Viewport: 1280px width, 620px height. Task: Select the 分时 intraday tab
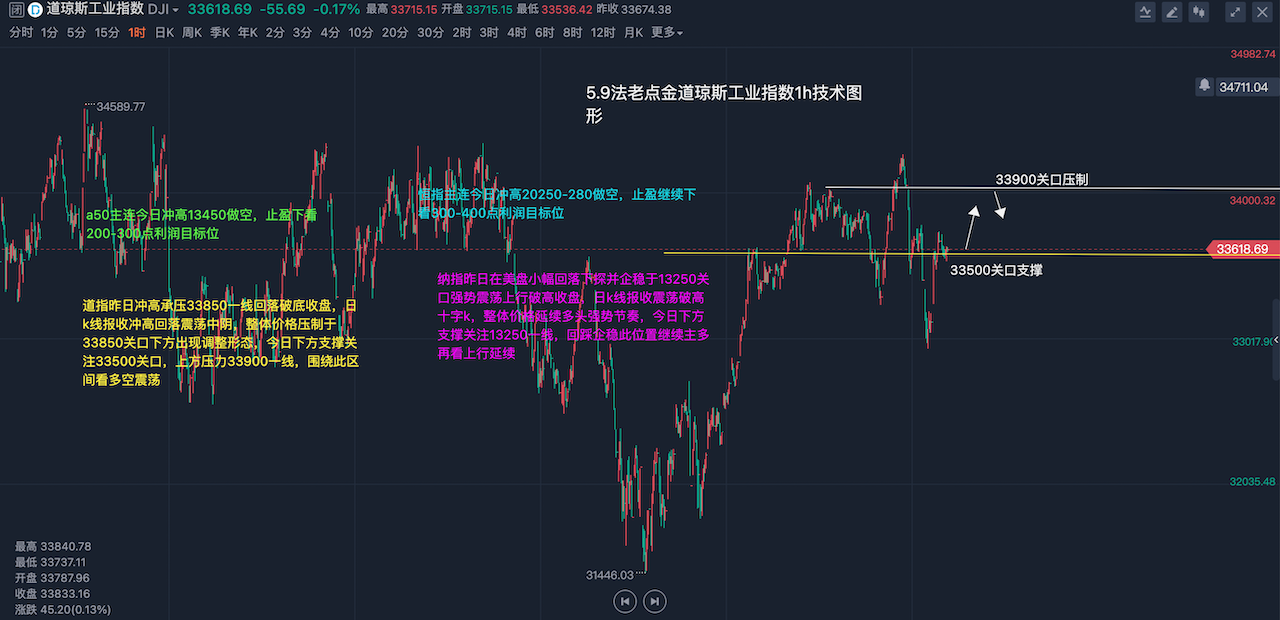[x=20, y=32]
